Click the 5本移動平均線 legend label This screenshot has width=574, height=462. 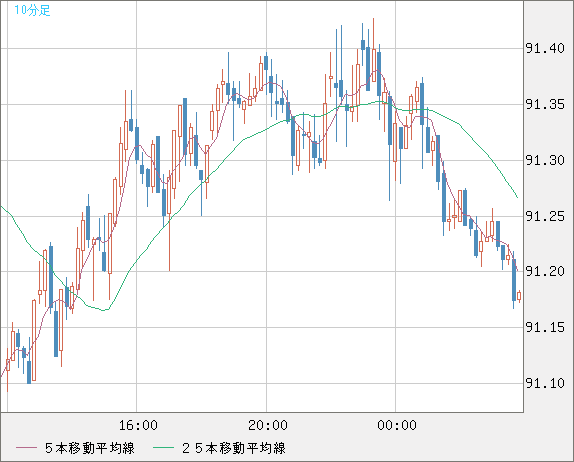(90, 448)
